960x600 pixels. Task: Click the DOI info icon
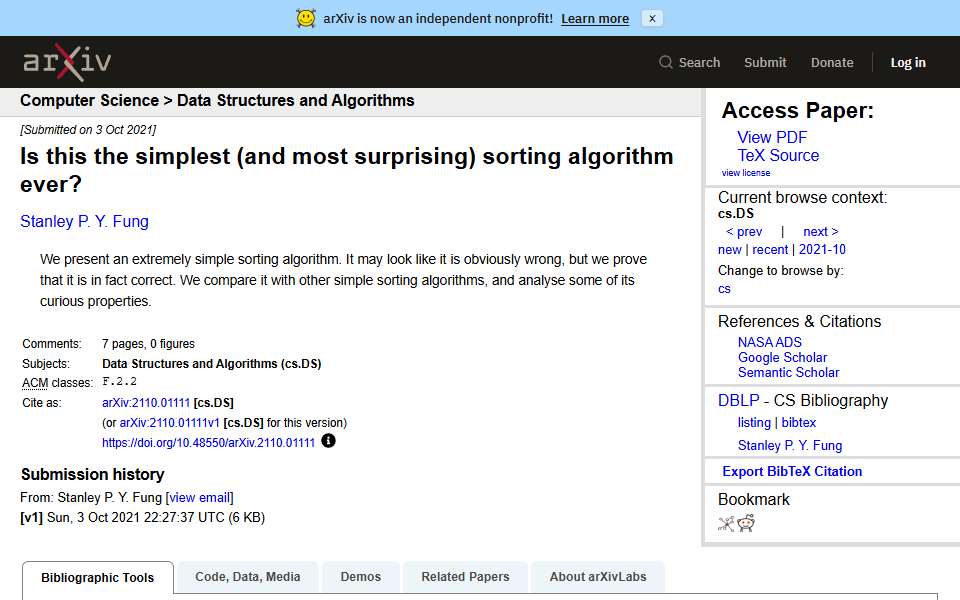click(328, 441)
